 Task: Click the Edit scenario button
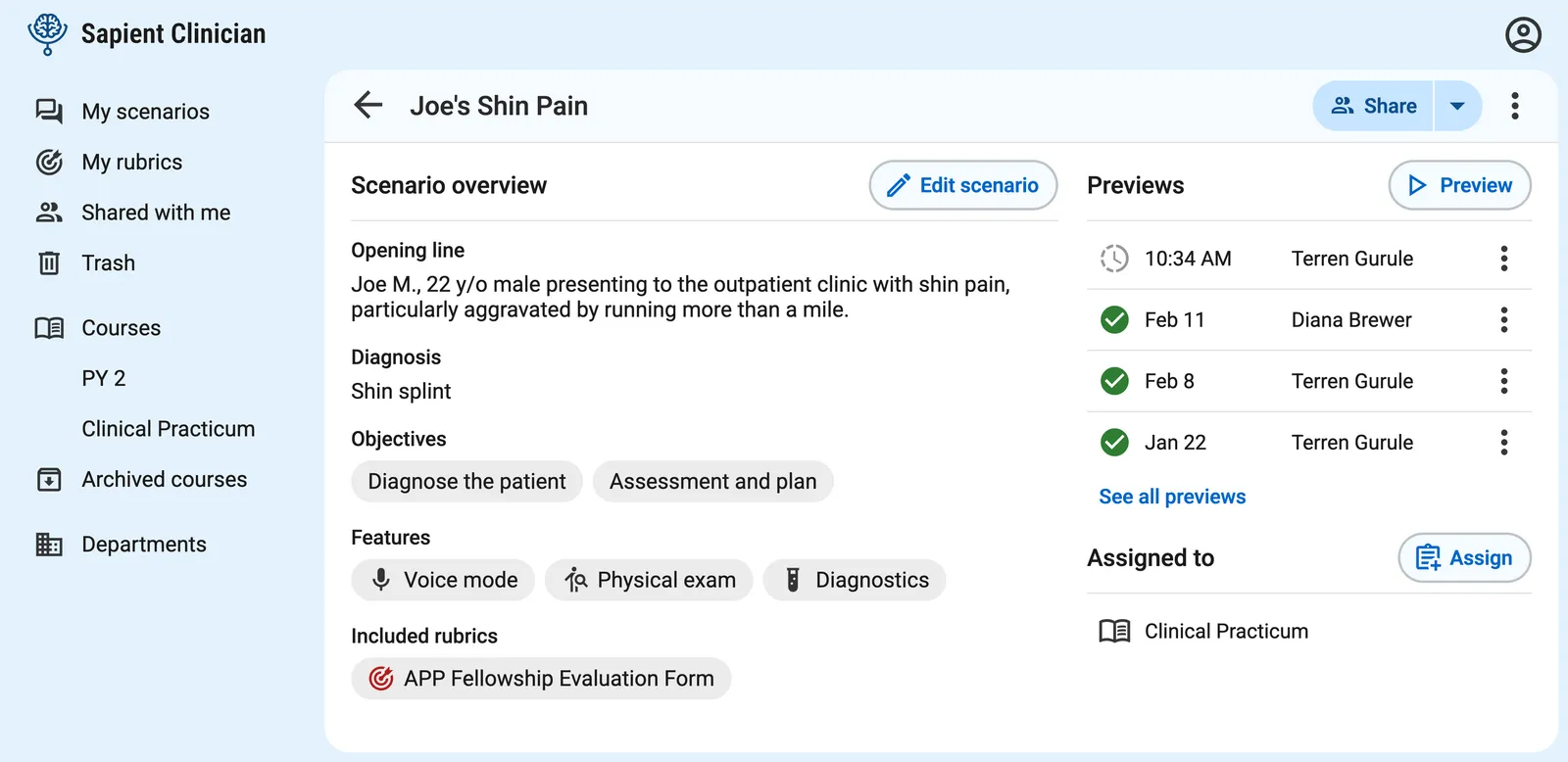click(x=962, y=185)
